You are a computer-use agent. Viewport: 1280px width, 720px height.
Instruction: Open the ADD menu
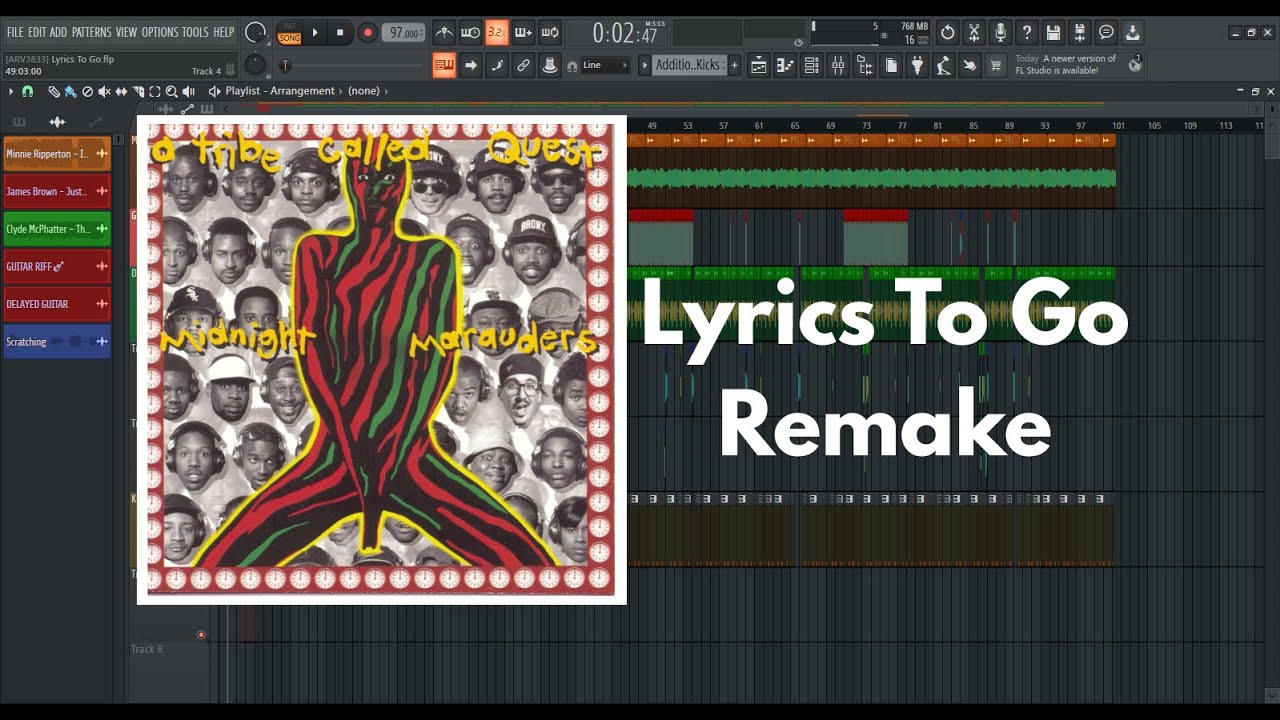(59, 32)
